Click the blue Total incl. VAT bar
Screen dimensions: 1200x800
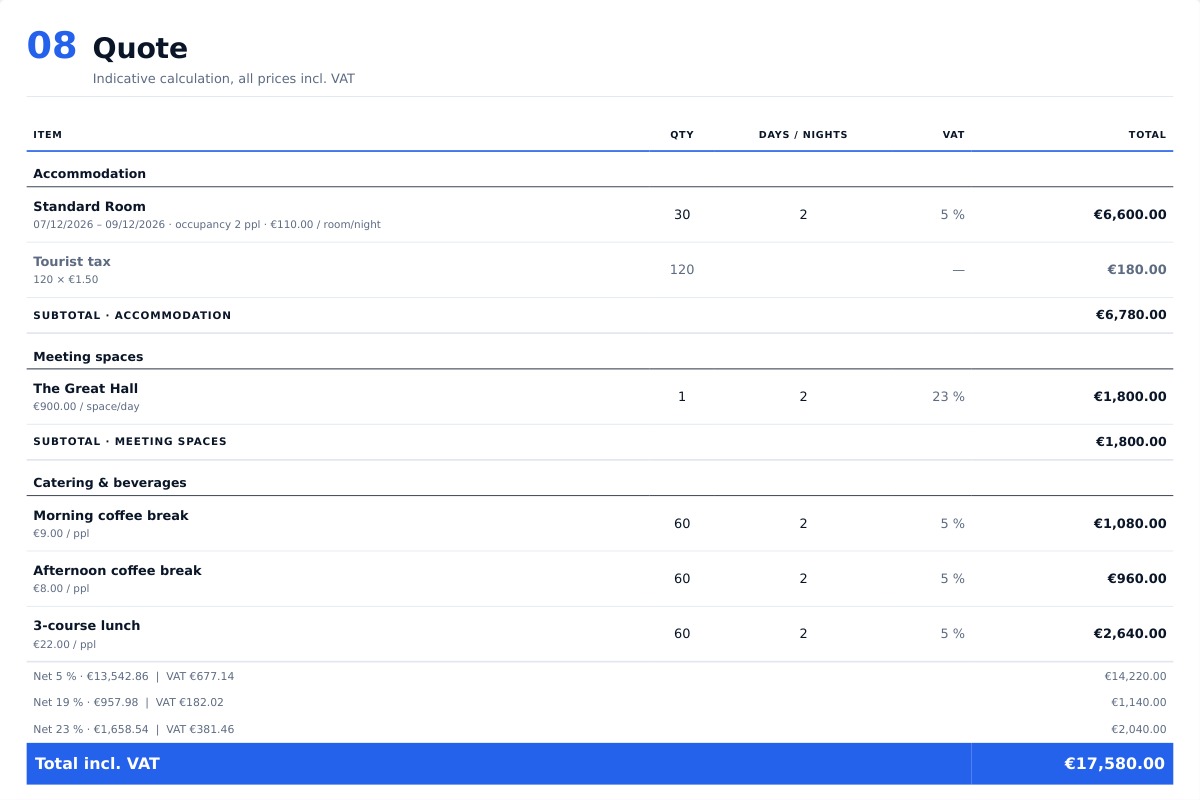click(x=600, y=764)
